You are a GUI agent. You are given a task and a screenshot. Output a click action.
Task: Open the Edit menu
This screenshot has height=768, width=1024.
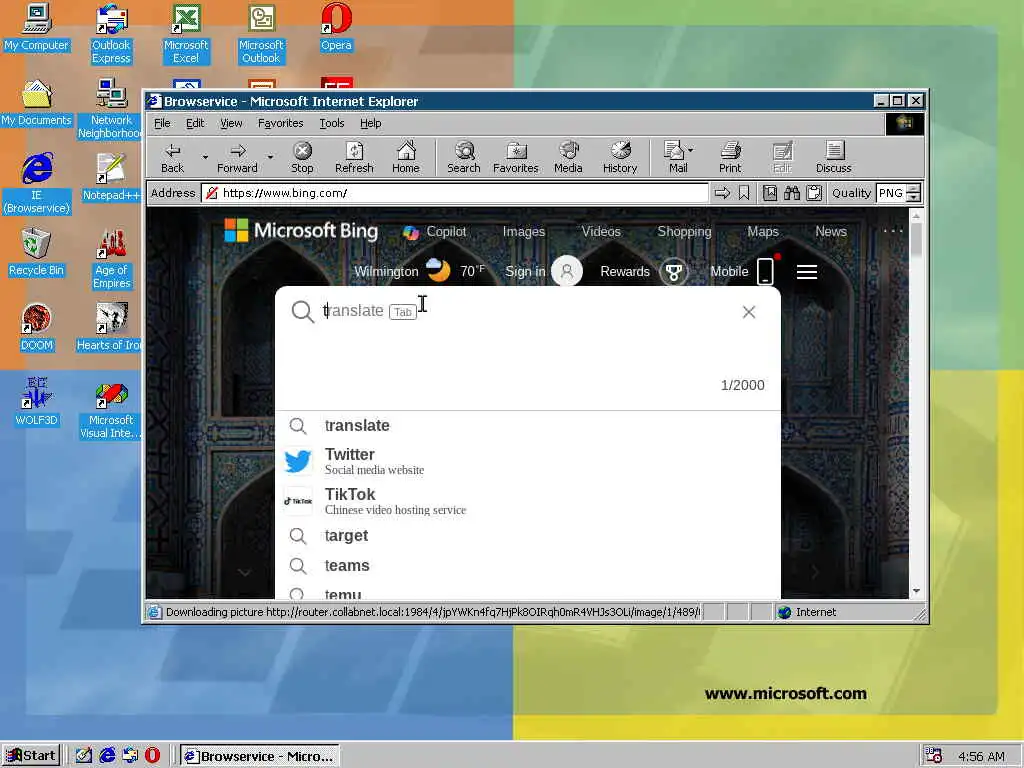pyautogui.click(x=195, y=123)
